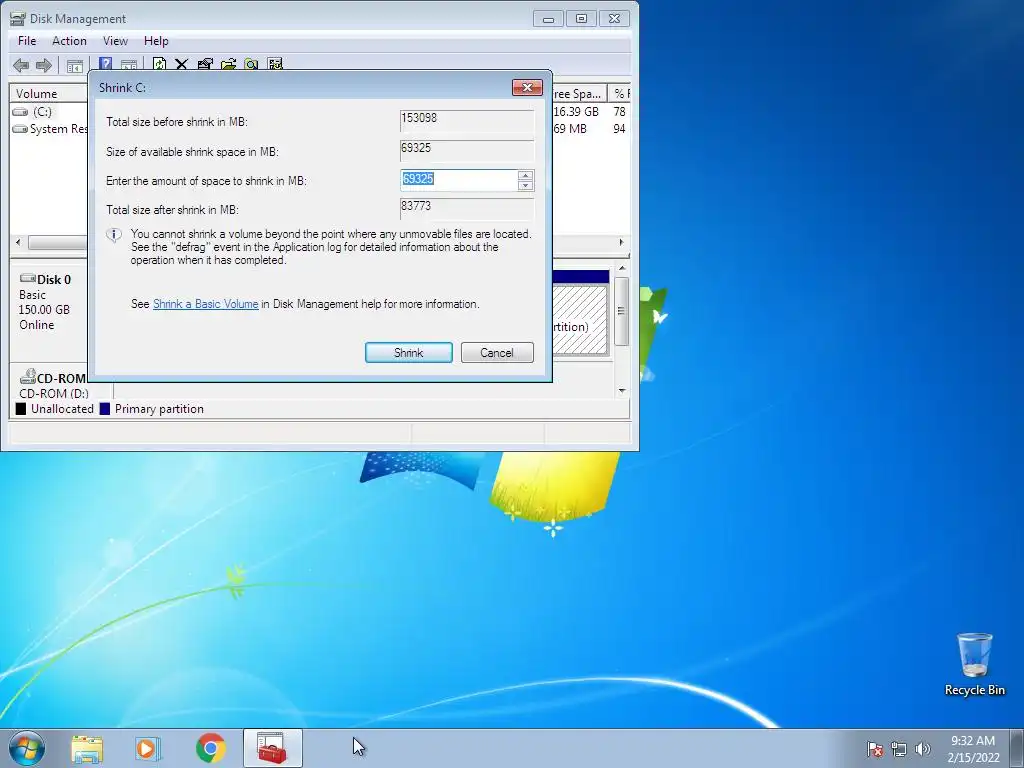This screenshot has width=1024, height=768.
Task: Click the volume speaker tray icon
Action: pos(922,749)
